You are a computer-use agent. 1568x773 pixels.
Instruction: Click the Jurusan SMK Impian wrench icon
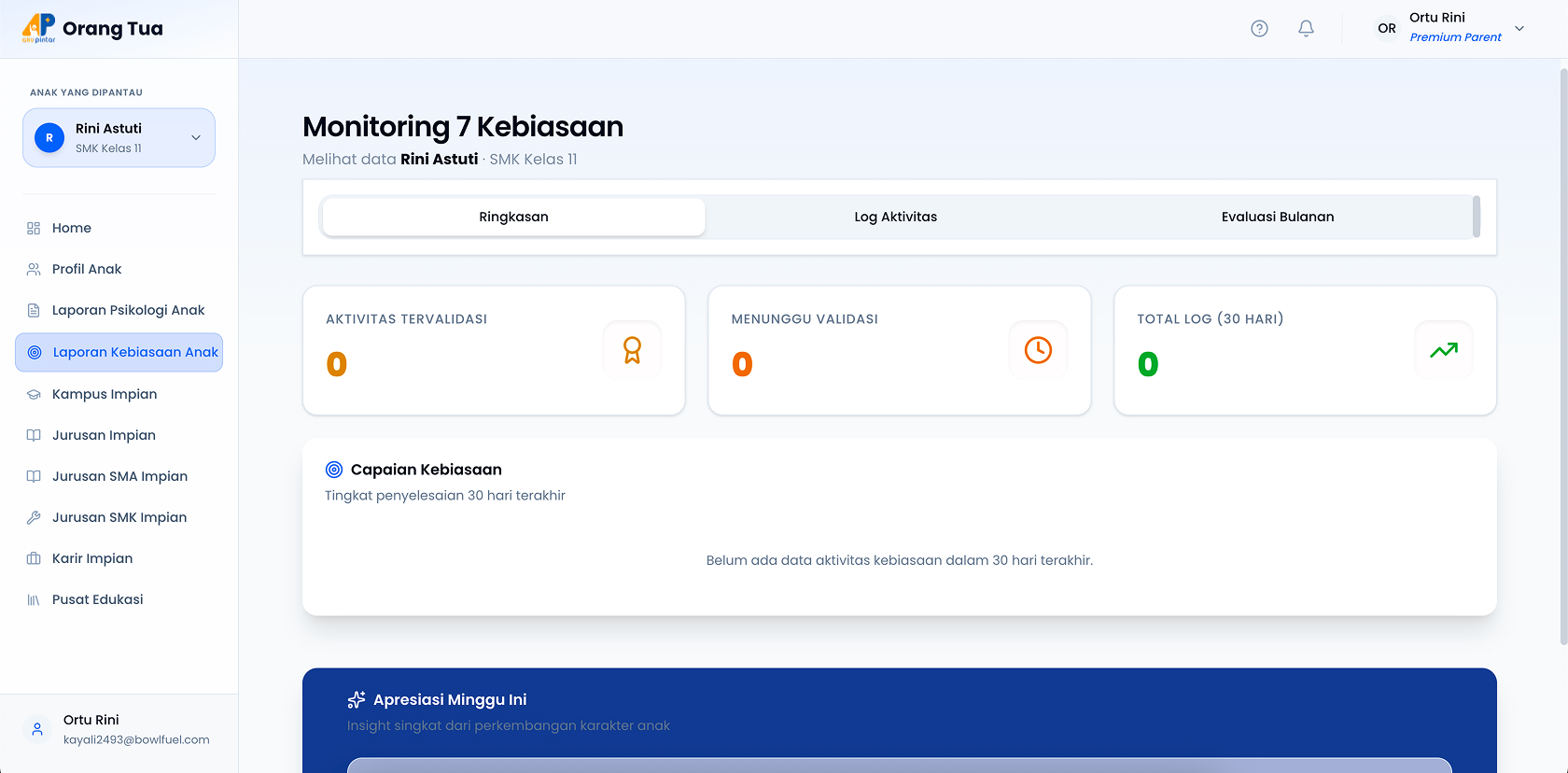34,518
